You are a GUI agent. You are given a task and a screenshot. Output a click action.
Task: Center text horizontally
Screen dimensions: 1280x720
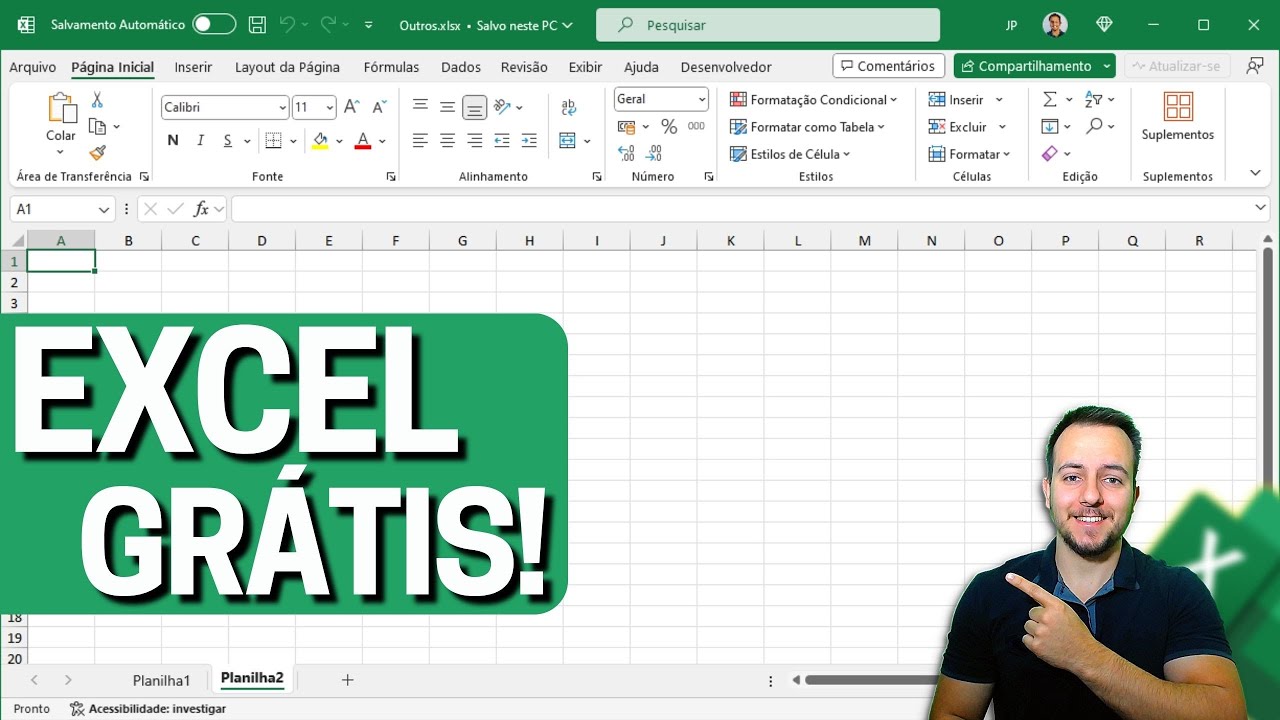[x=447, y=141]
